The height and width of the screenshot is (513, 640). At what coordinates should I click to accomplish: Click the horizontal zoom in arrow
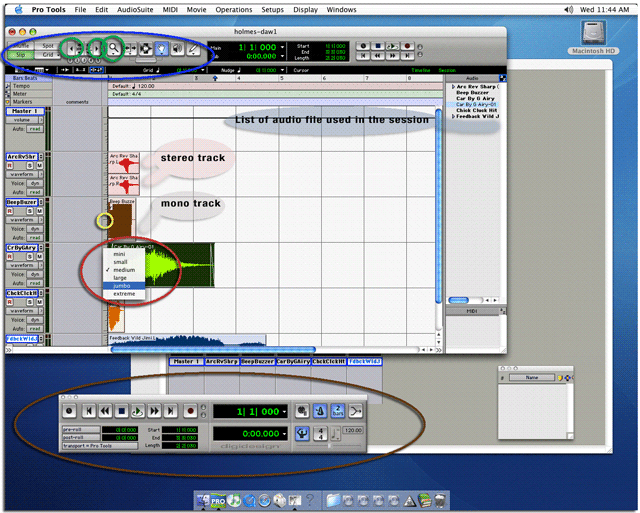(x=96, y=49)
